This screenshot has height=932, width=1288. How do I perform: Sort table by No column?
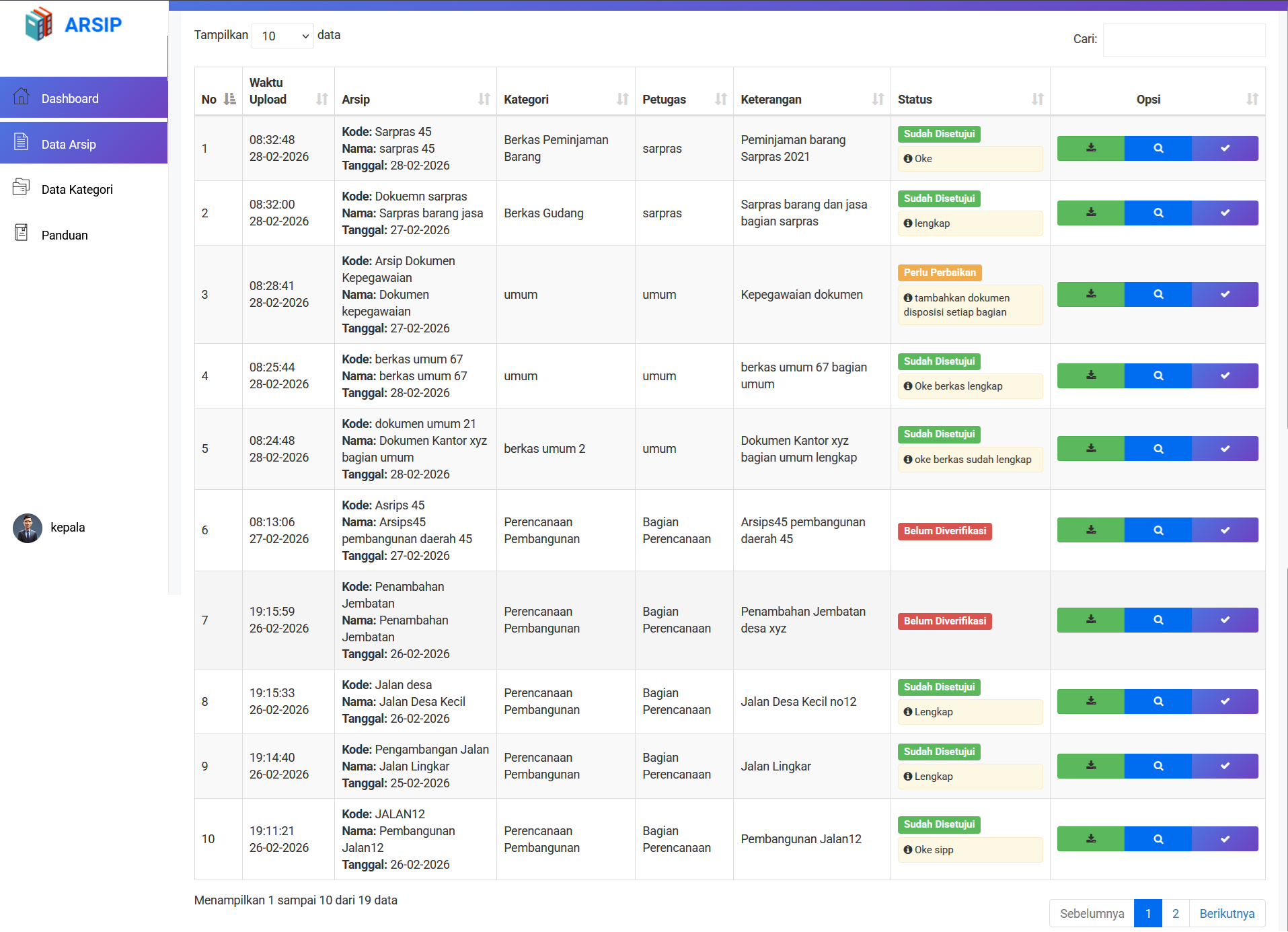pos(218,92)
